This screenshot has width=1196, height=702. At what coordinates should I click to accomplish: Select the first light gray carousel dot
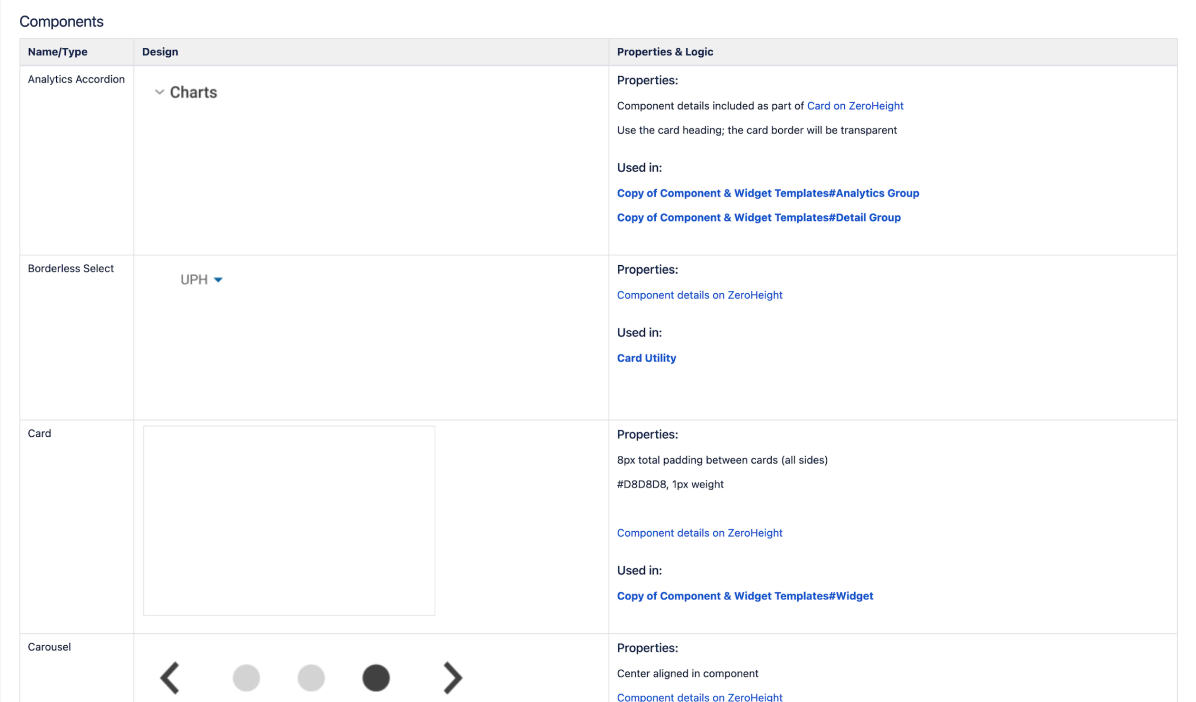pyautogui.click(x=246, y=678)
